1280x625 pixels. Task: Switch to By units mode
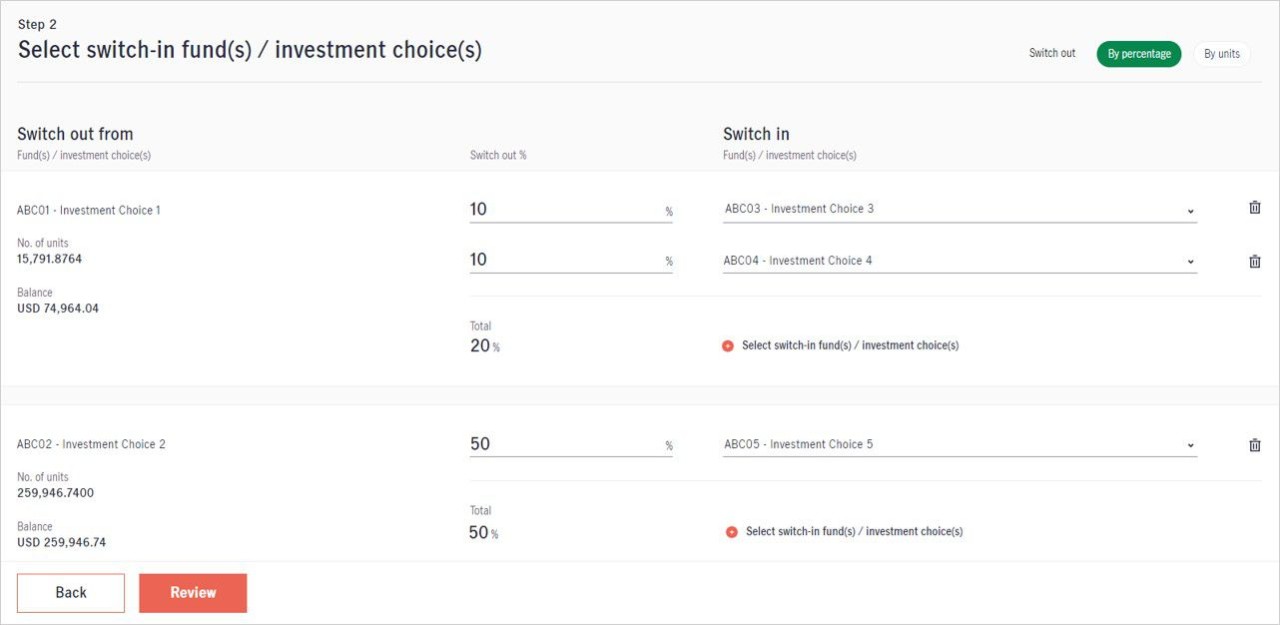[1221, 54]
